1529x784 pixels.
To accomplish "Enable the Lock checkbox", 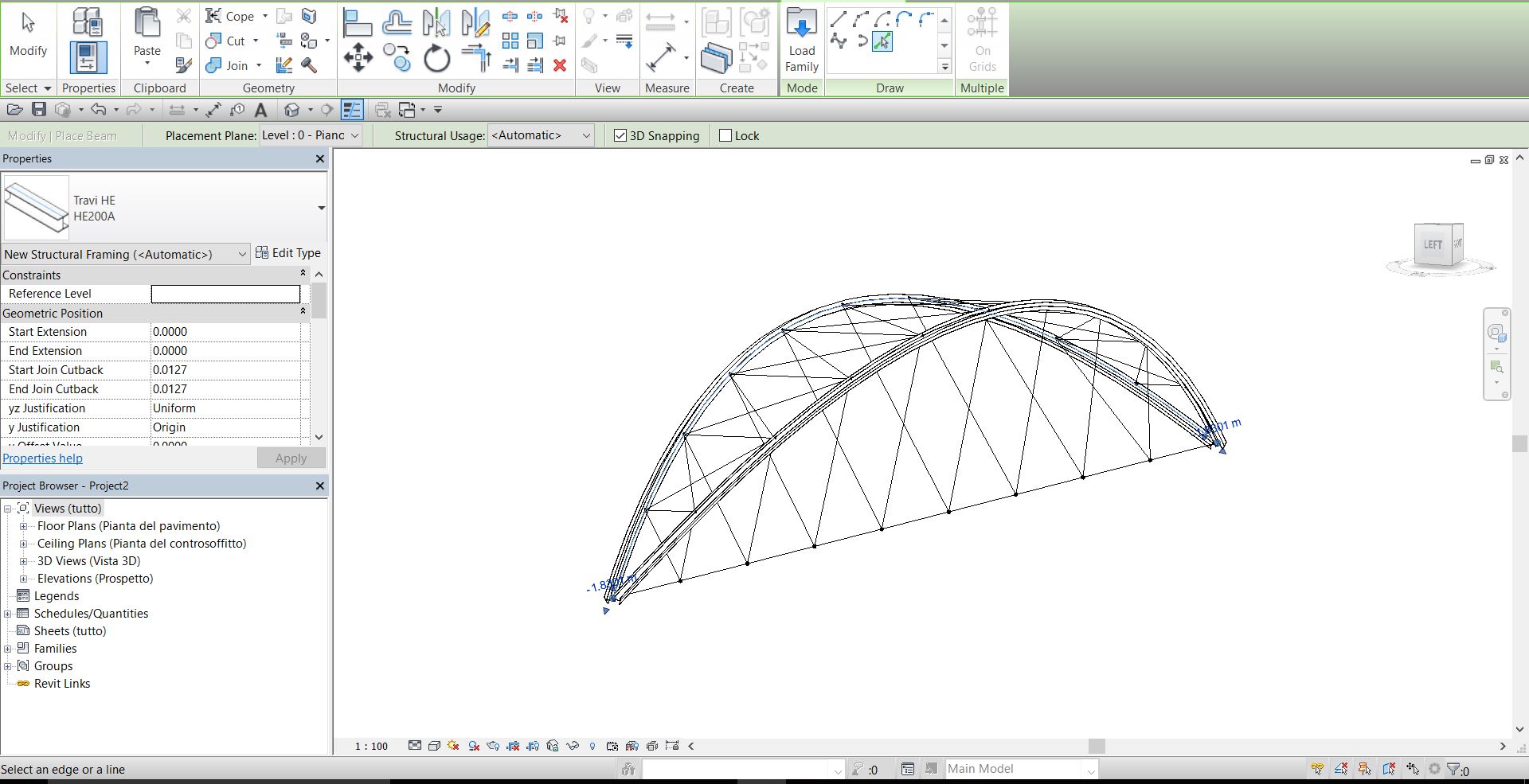I will pos(725,136).
